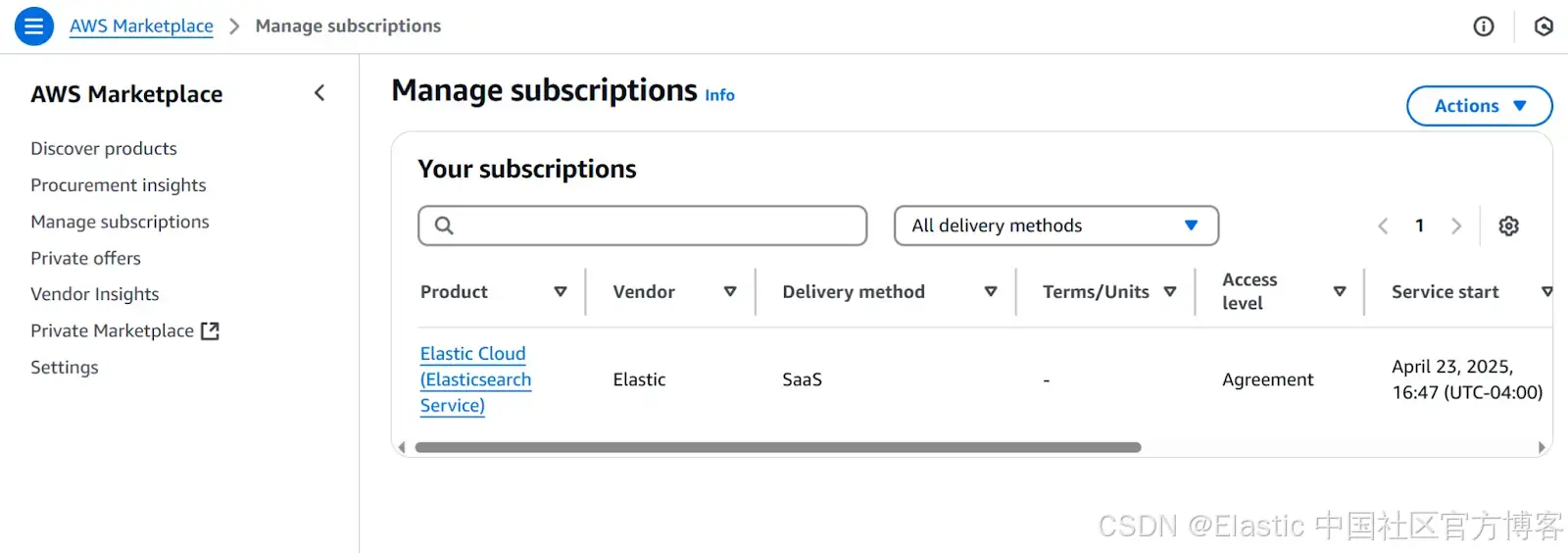Expand the Actions dropdown button
Image resolution: width=1568 pixels, height=553 pixels.
click(1480, 106)
